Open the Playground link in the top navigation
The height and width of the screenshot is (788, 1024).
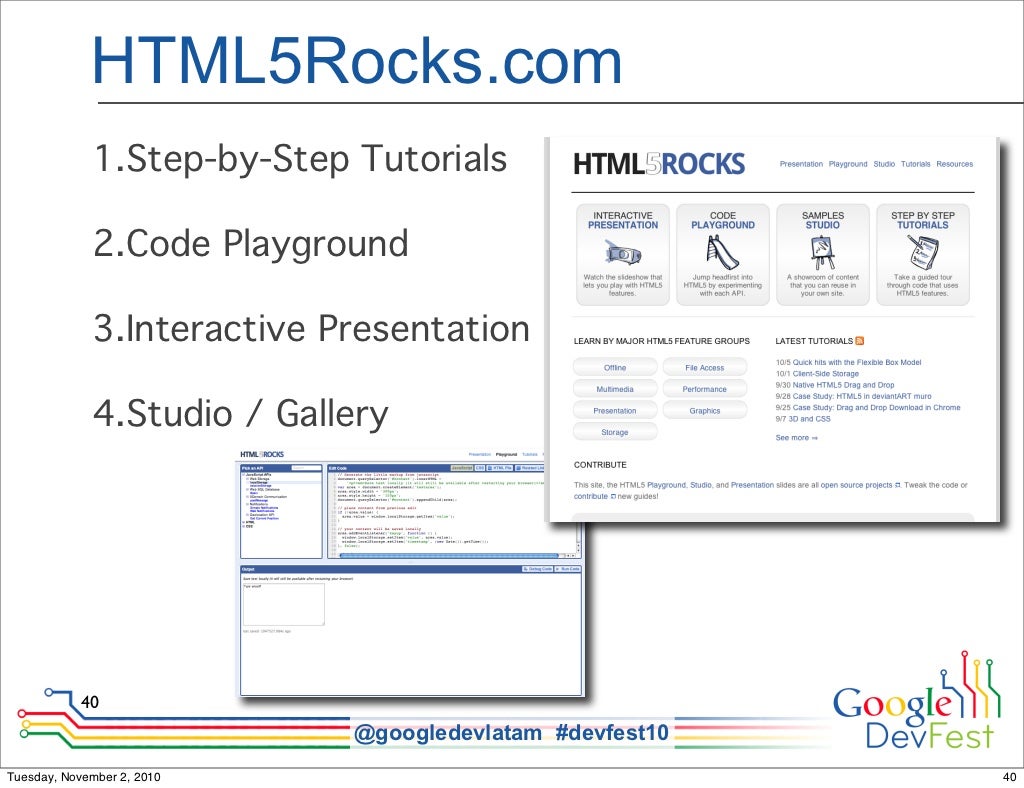(848, 164)
